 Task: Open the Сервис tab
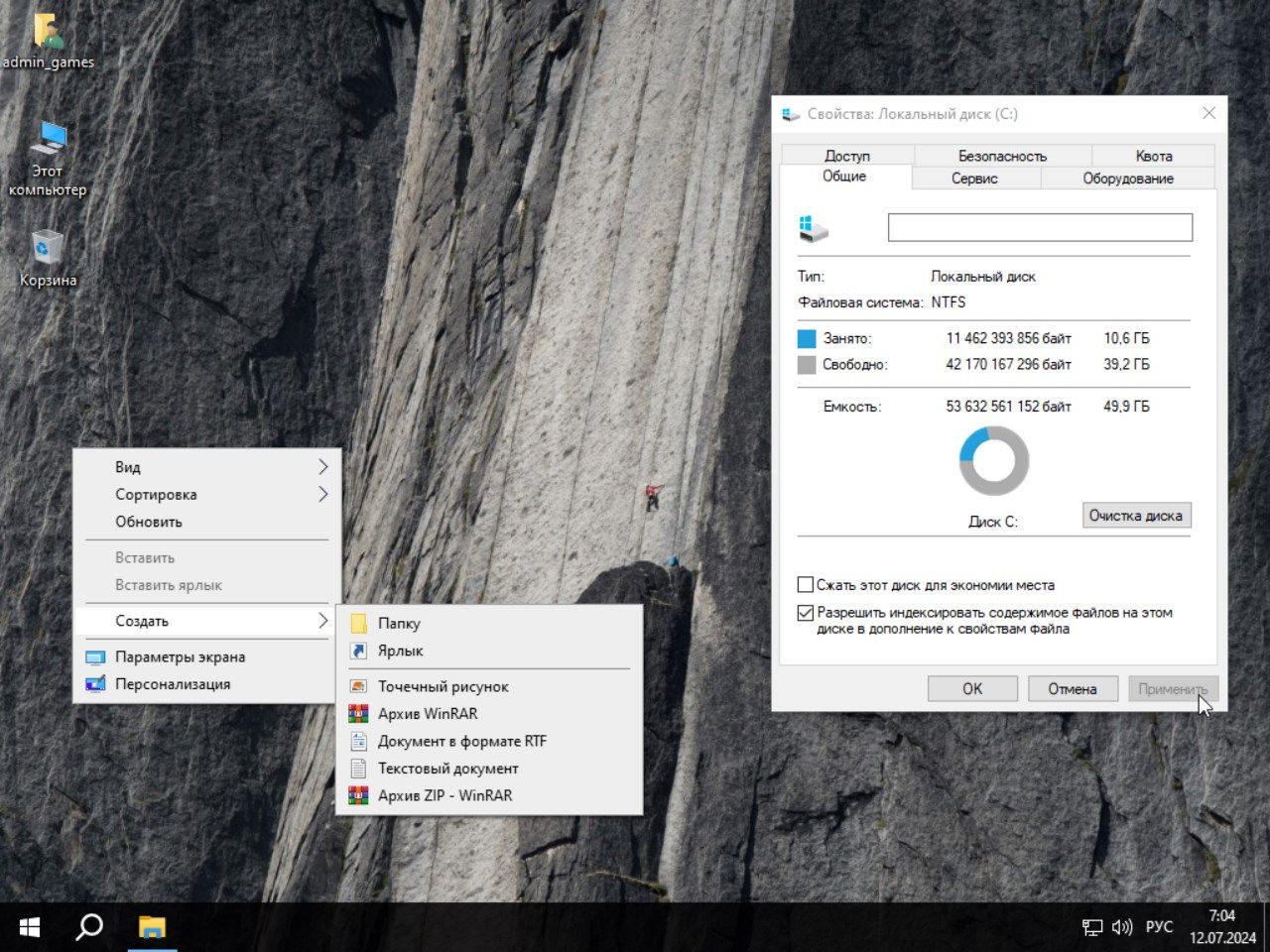974,178
